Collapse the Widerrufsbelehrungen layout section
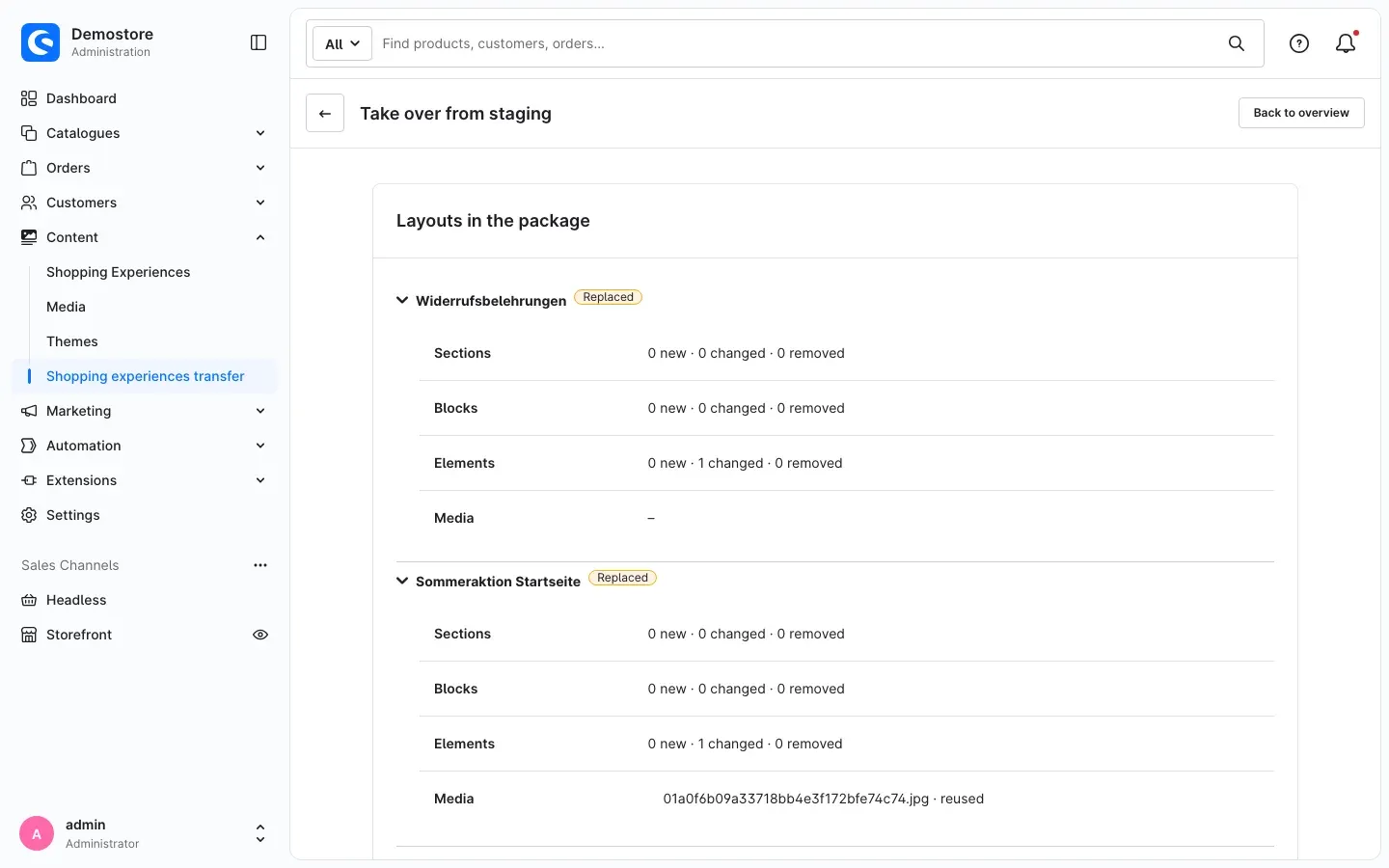 coord(402,300)
